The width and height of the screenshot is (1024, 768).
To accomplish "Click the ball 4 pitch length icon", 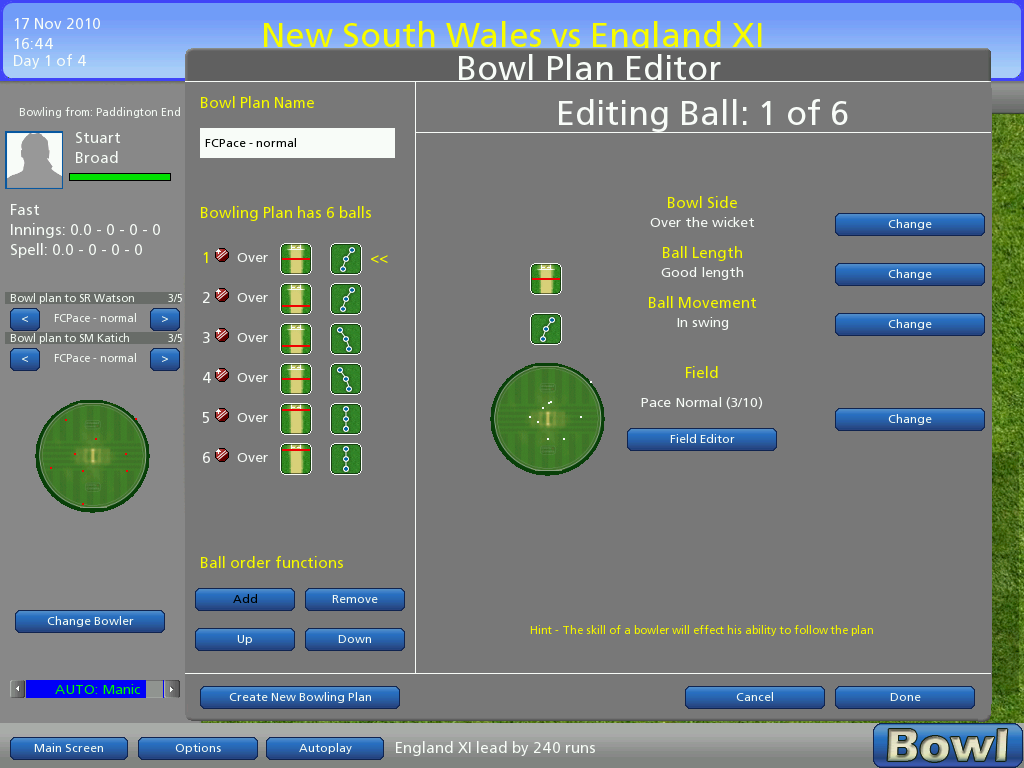I will (296, 379).
